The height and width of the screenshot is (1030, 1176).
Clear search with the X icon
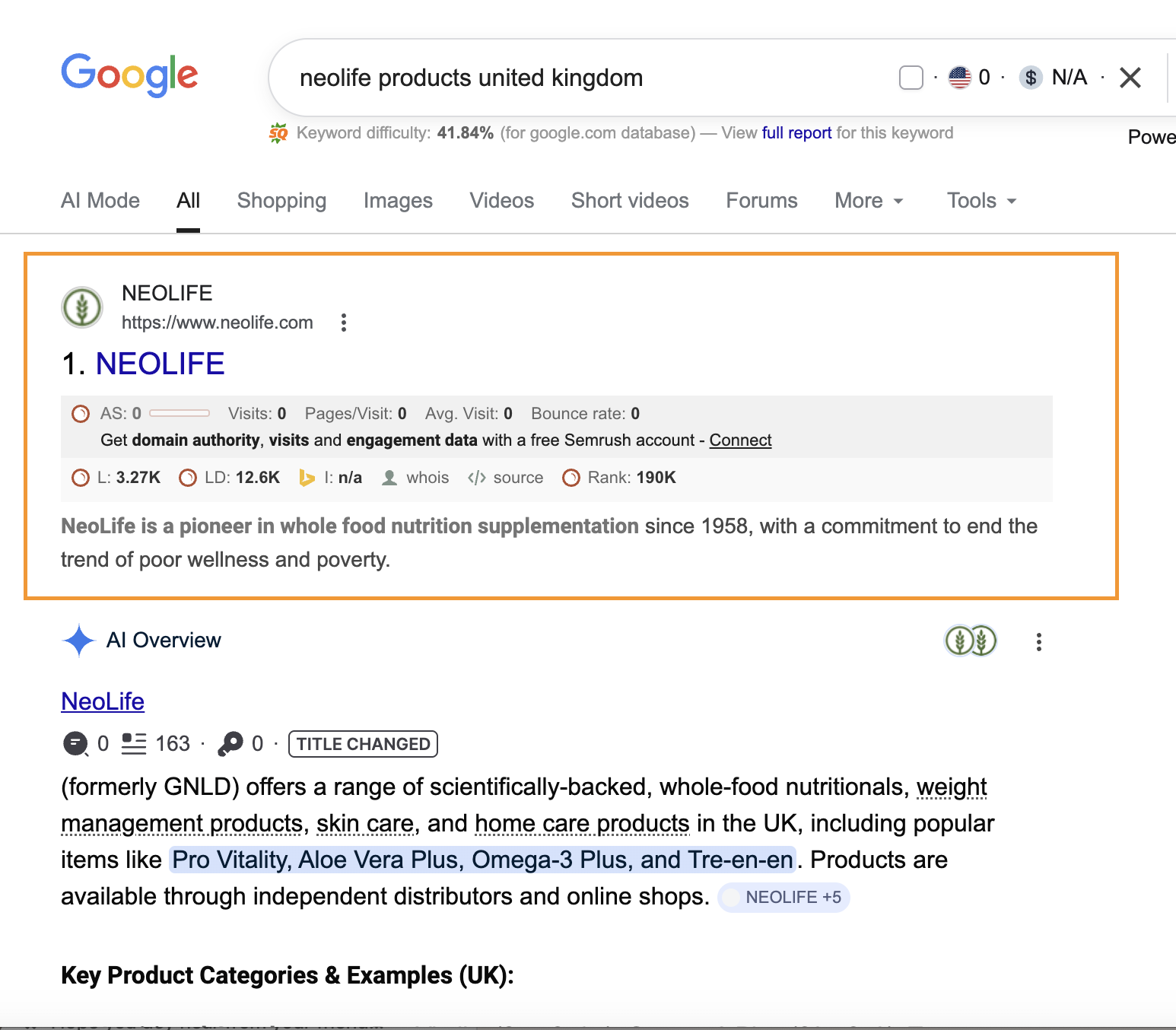tap(1130, 78)
